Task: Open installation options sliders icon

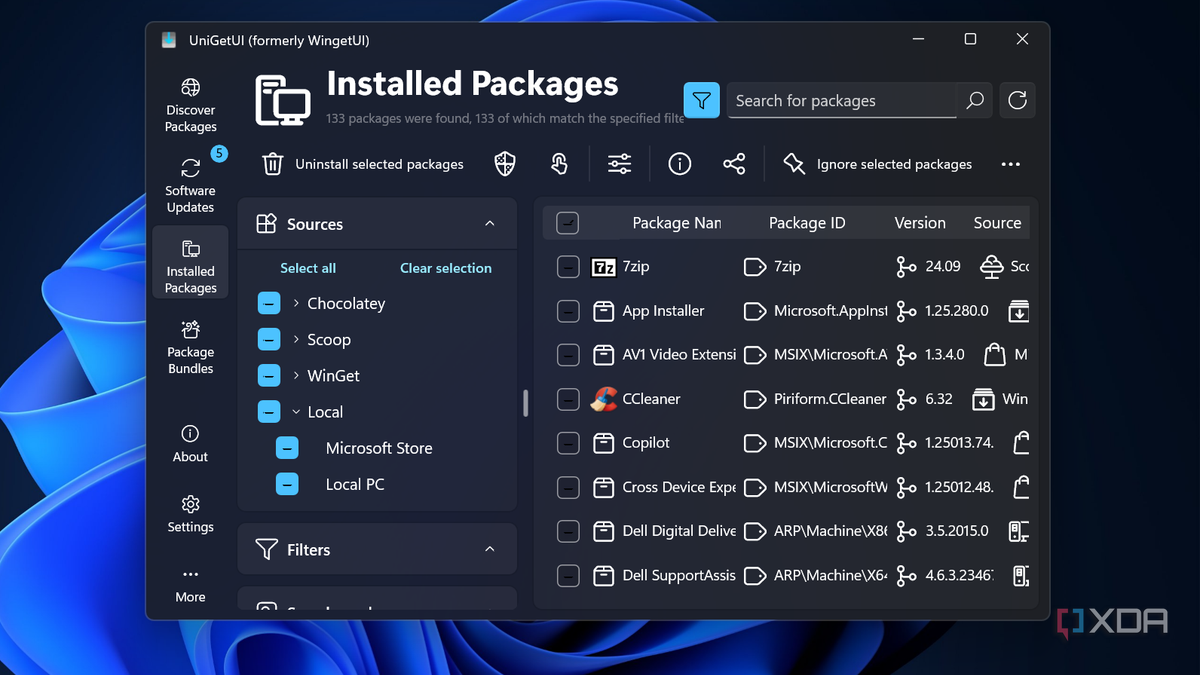Action: point(620,164)
